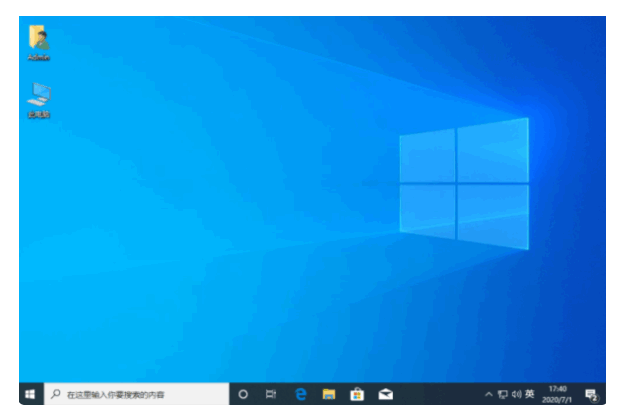The image size is (620, 417).
Task: Open calendar from date 2020/7/1
Action: [557, 400]
